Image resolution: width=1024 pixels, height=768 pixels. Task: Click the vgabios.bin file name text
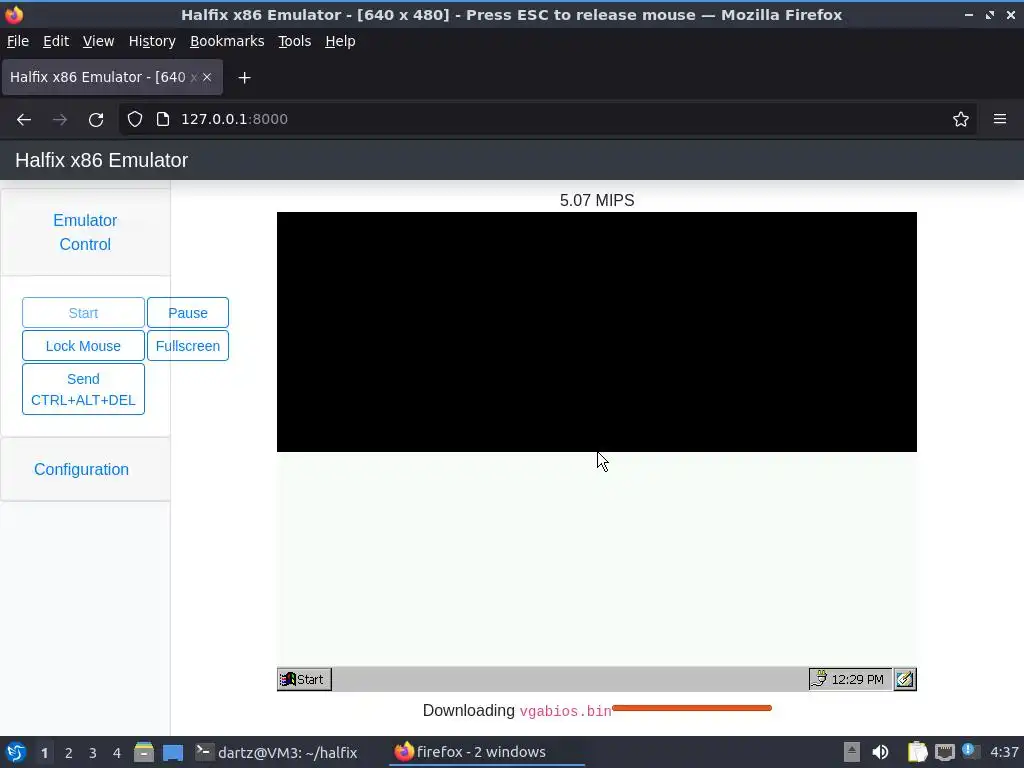tap(566, 711)
